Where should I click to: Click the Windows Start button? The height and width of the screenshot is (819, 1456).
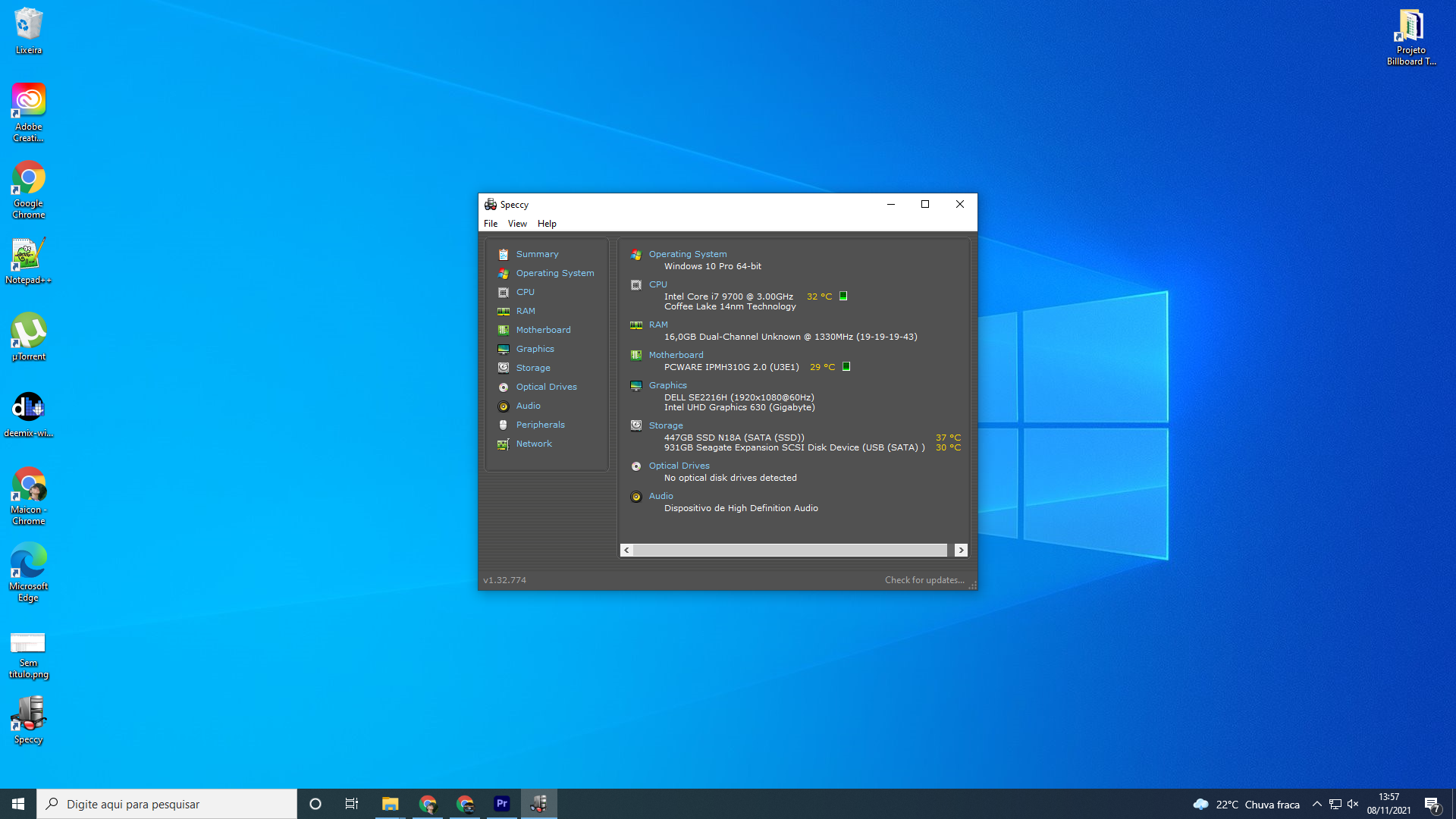(18, 804)
